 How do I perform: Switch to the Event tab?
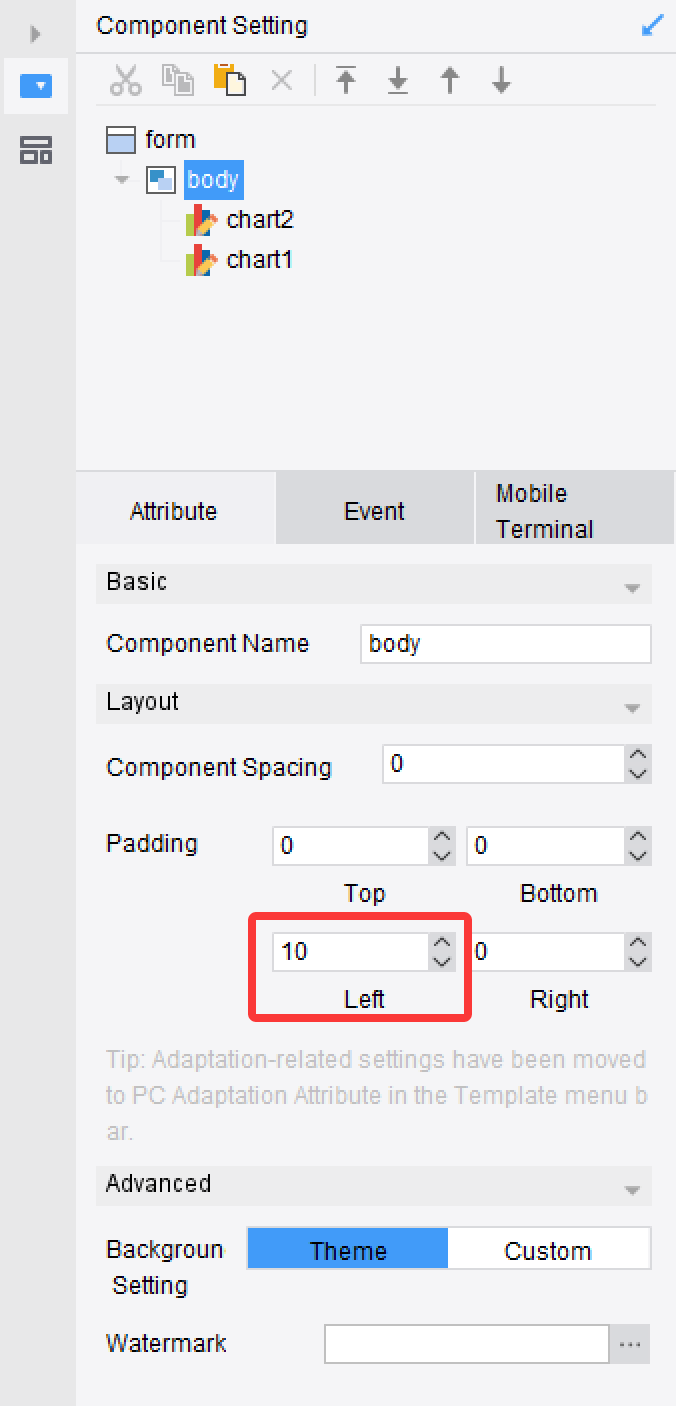click(x=375, y=511)
